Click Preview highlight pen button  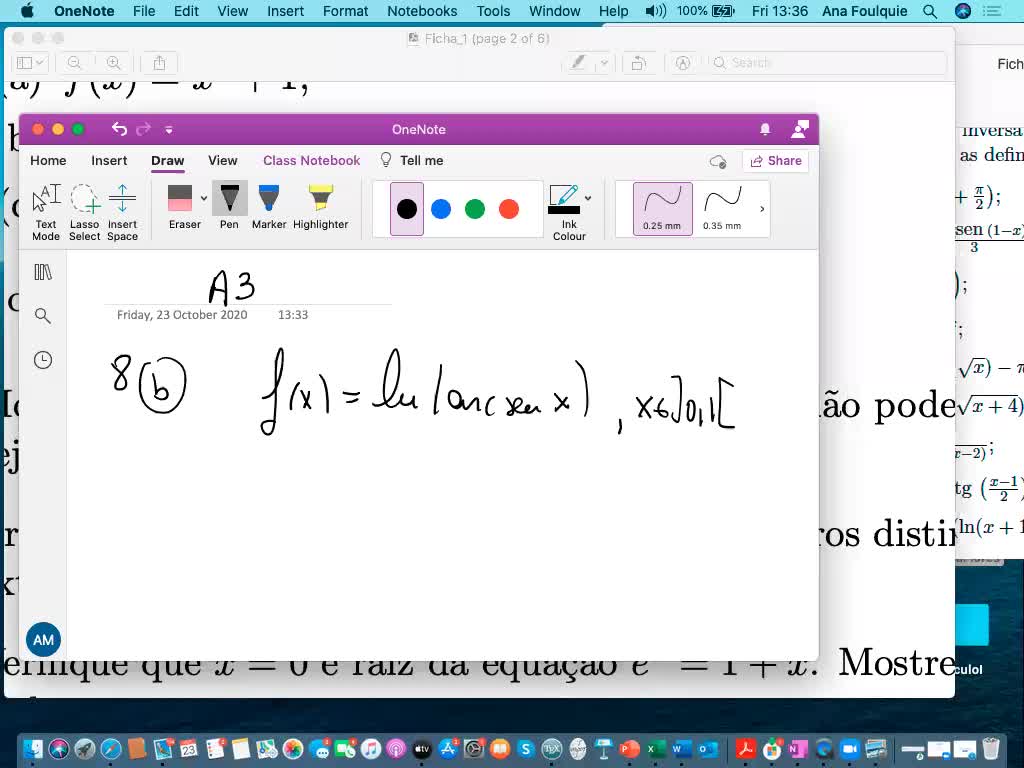tap(579, 63)
